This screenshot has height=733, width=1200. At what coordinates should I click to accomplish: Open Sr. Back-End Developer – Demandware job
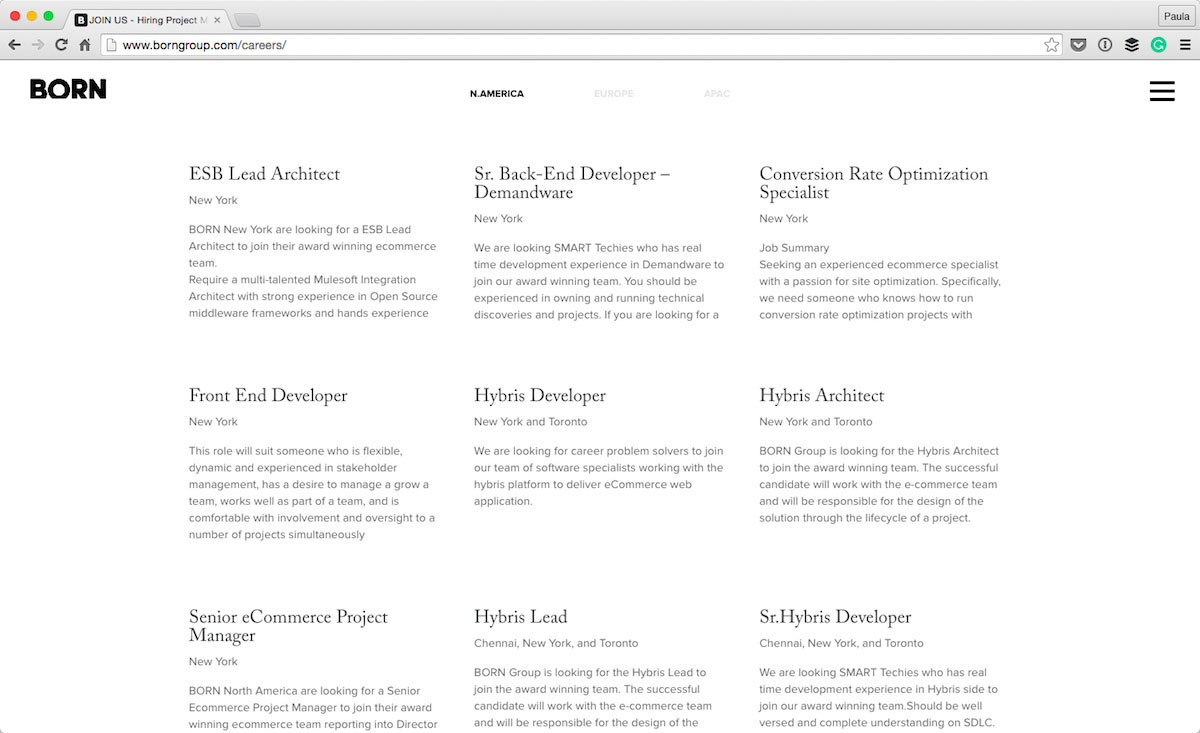tap(572, 183)
